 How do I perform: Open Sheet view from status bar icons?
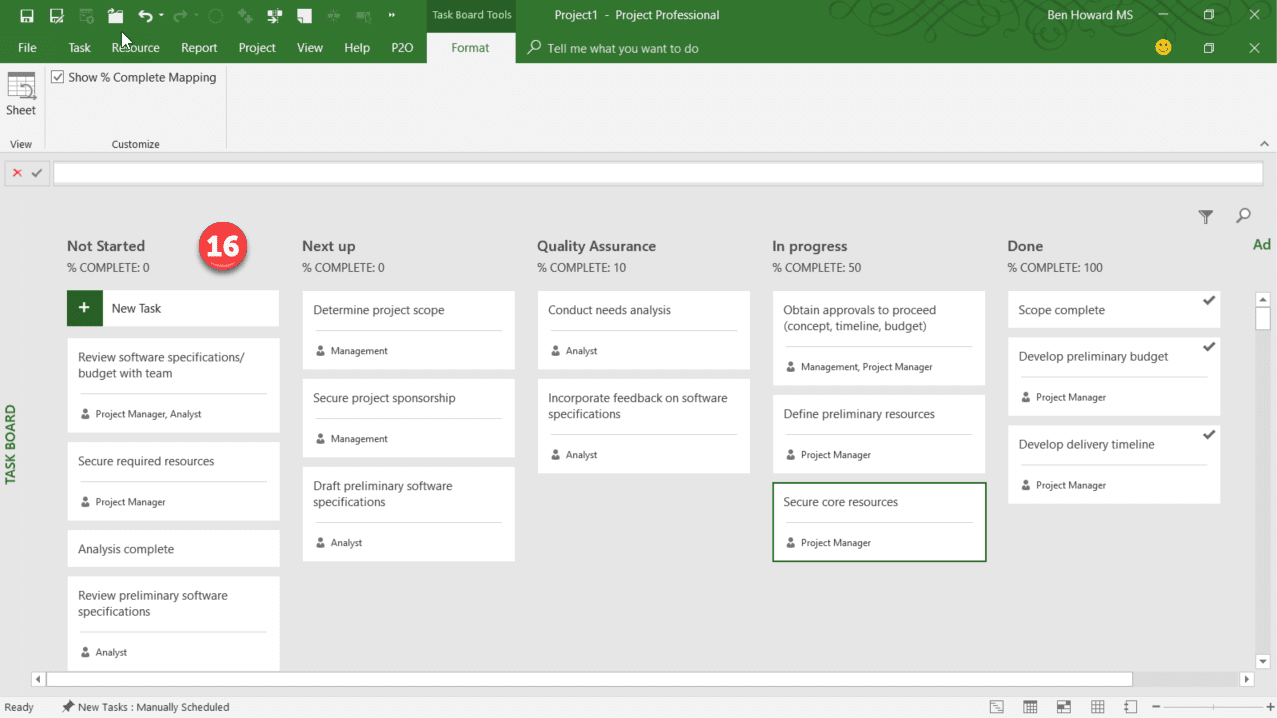(1097, 707)
